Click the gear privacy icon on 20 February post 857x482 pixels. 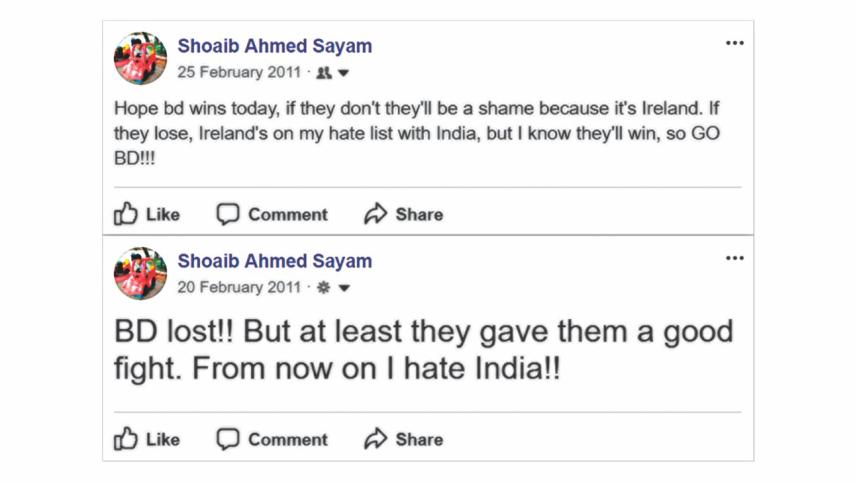pos(324,288)
